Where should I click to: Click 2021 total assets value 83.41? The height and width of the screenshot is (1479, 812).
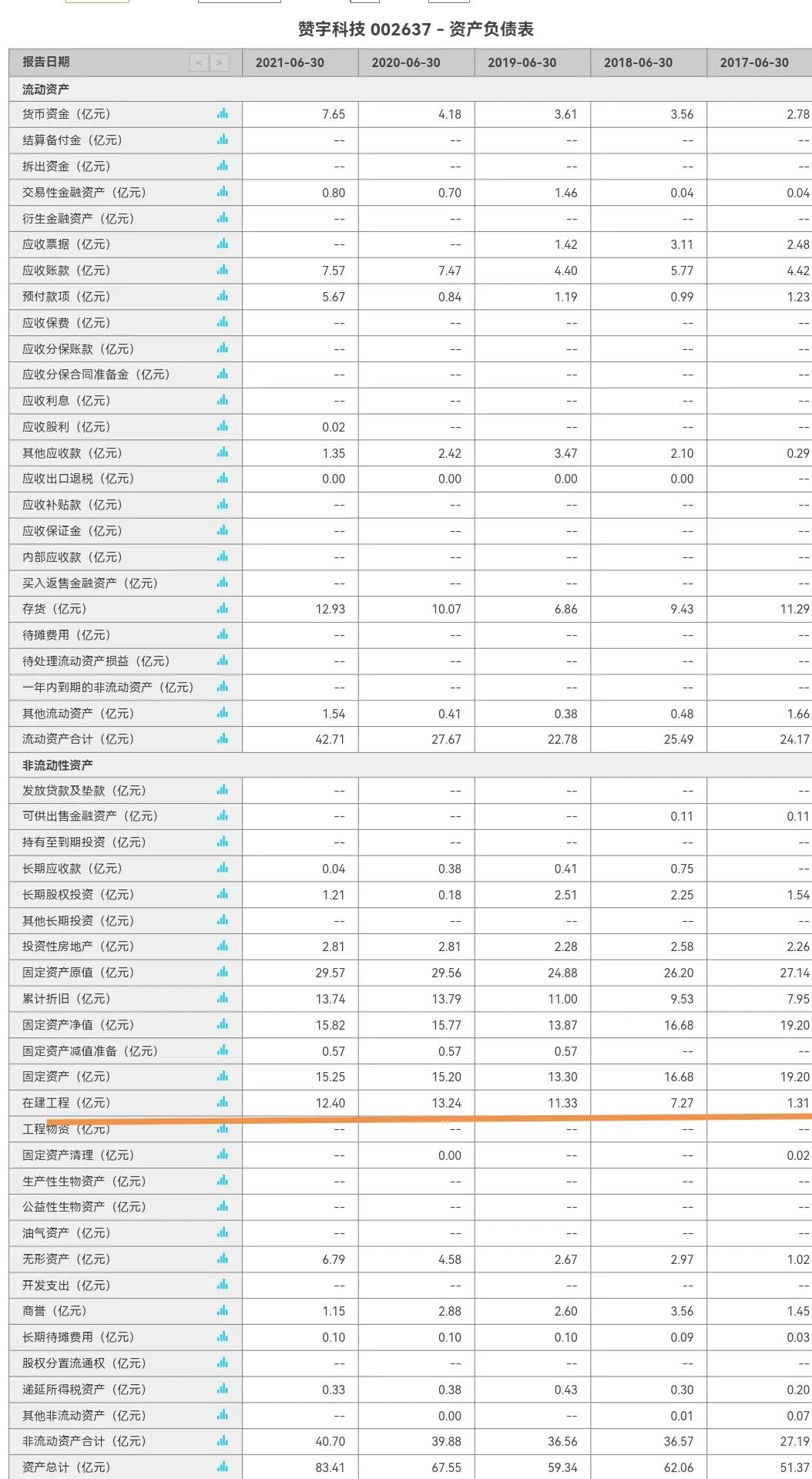(330, 1467)
